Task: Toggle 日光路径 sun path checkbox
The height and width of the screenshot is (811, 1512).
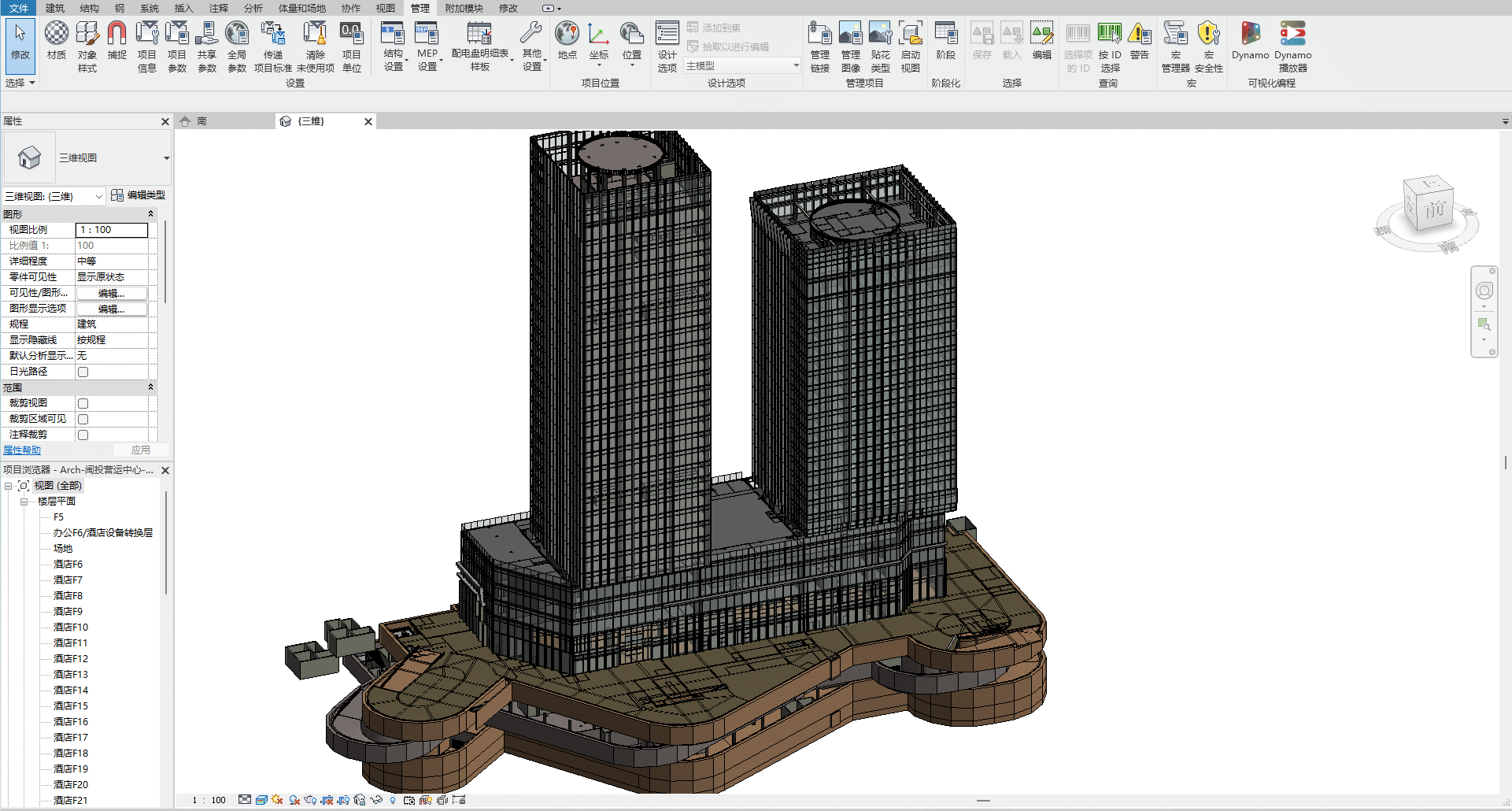Action: click(83, 372)
